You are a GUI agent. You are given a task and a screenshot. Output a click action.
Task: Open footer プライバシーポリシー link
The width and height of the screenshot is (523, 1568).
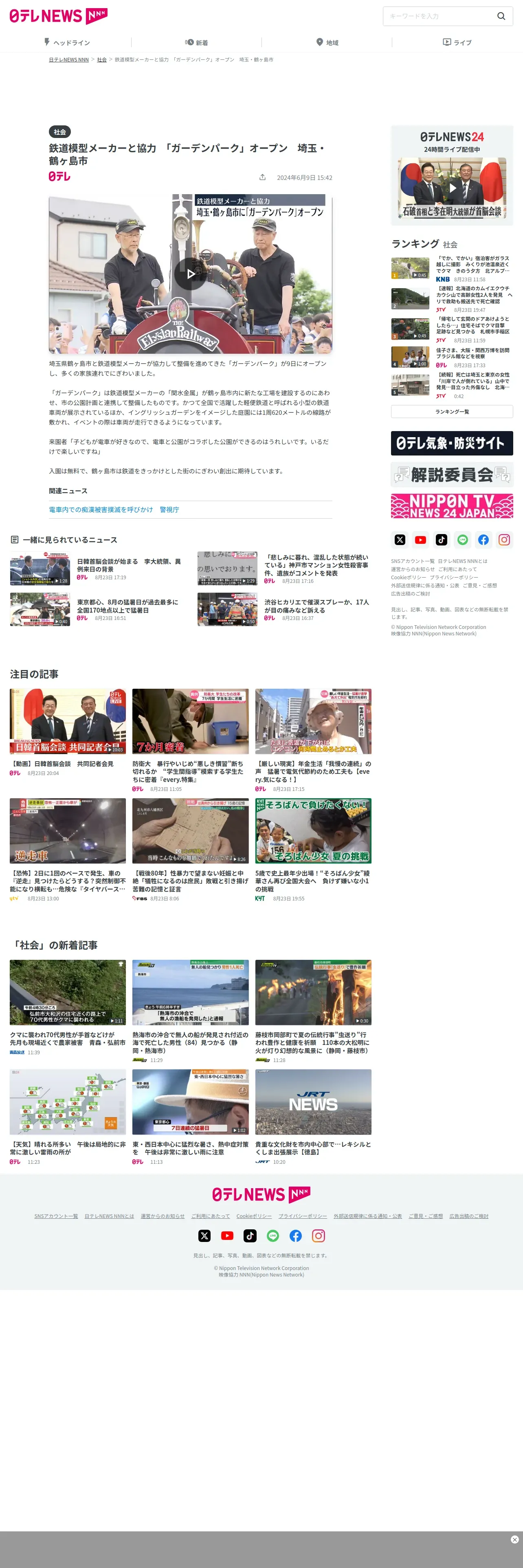(x=303, y=1216)
